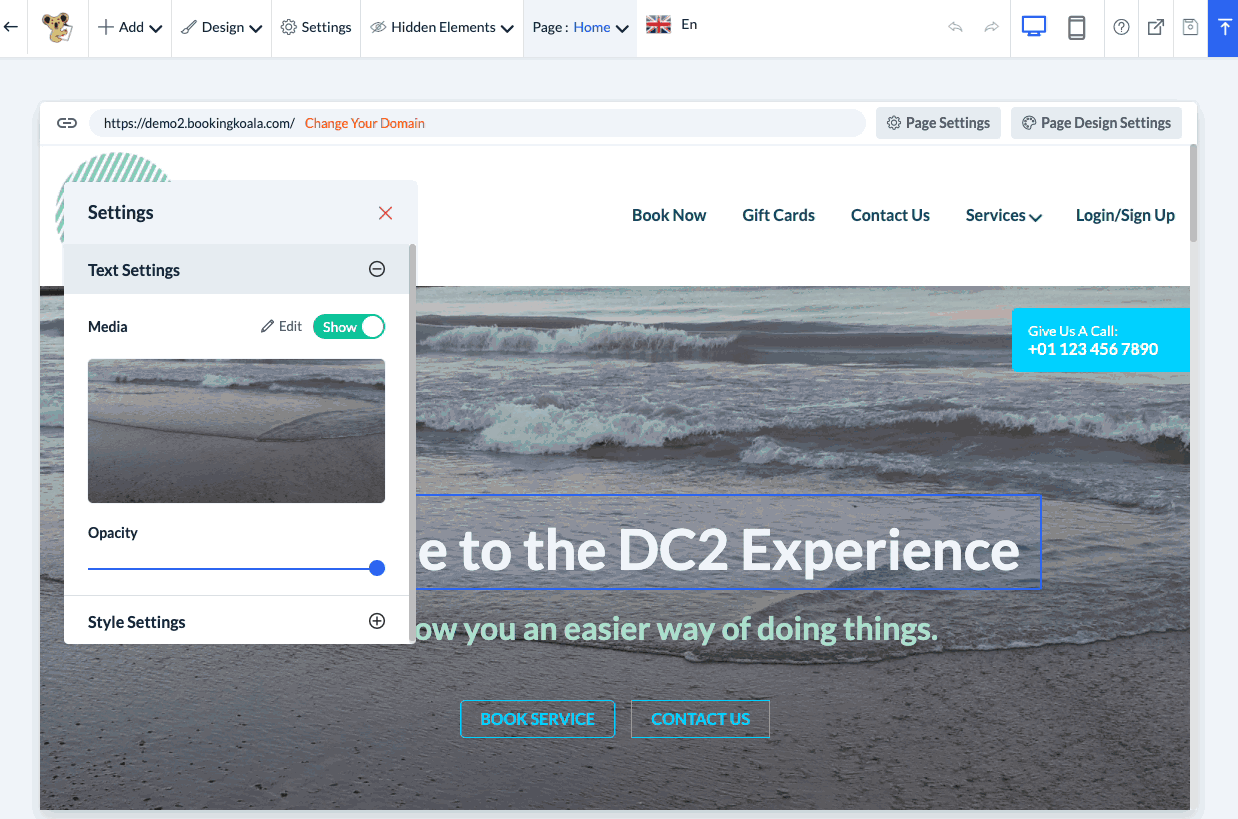Open the Page: Home selector

tap(580, 28)
